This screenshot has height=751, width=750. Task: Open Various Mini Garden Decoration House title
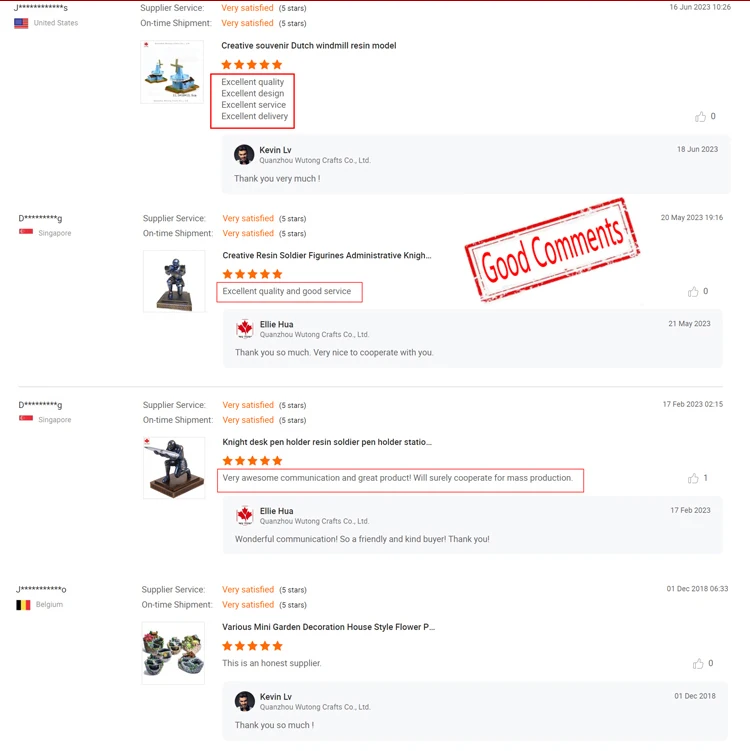tap(328, 627)
